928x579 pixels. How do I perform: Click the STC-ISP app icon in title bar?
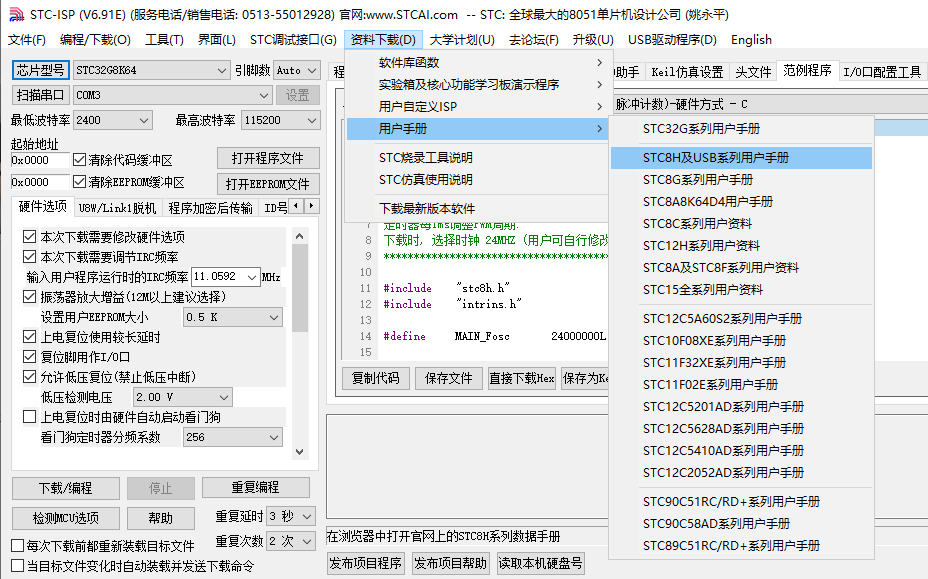click(16, 14)
